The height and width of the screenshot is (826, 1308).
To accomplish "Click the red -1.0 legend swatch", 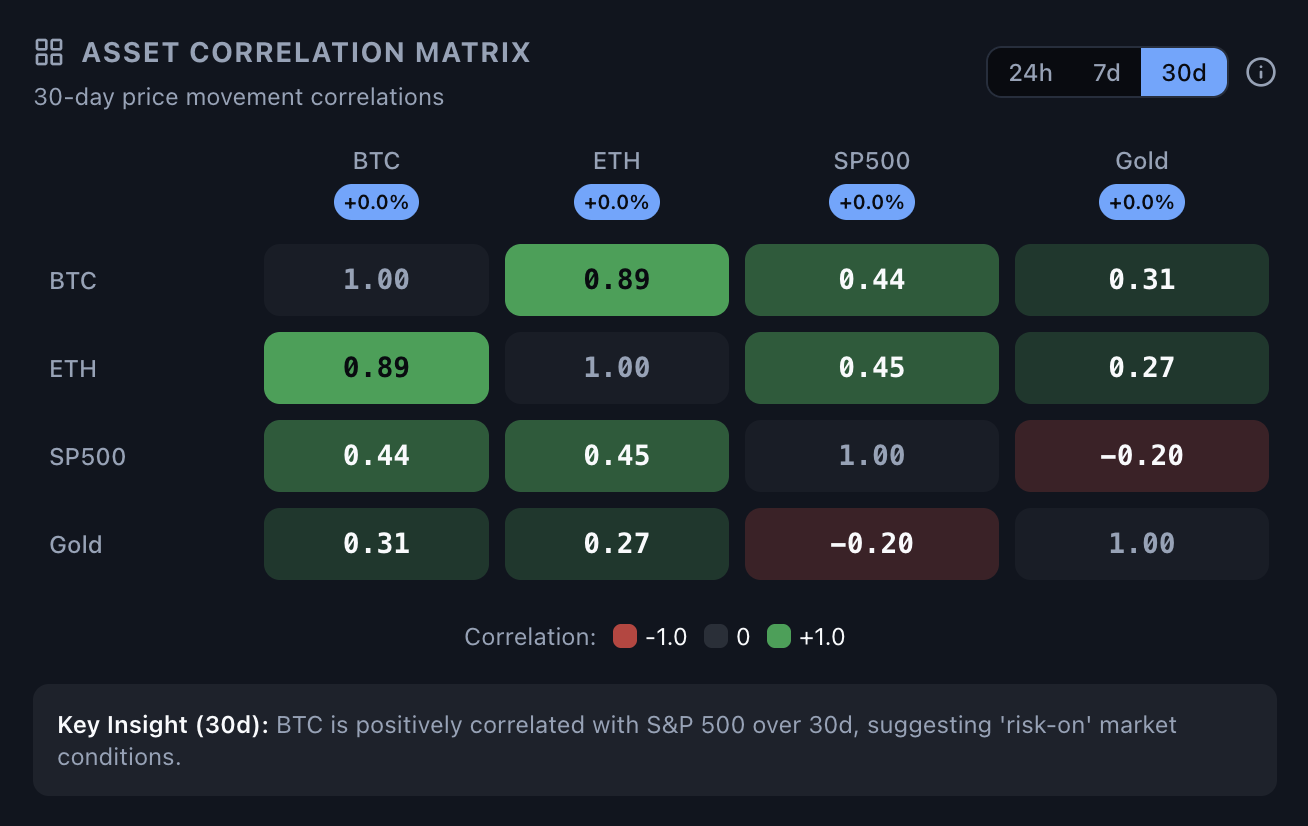I will [625, 637].
